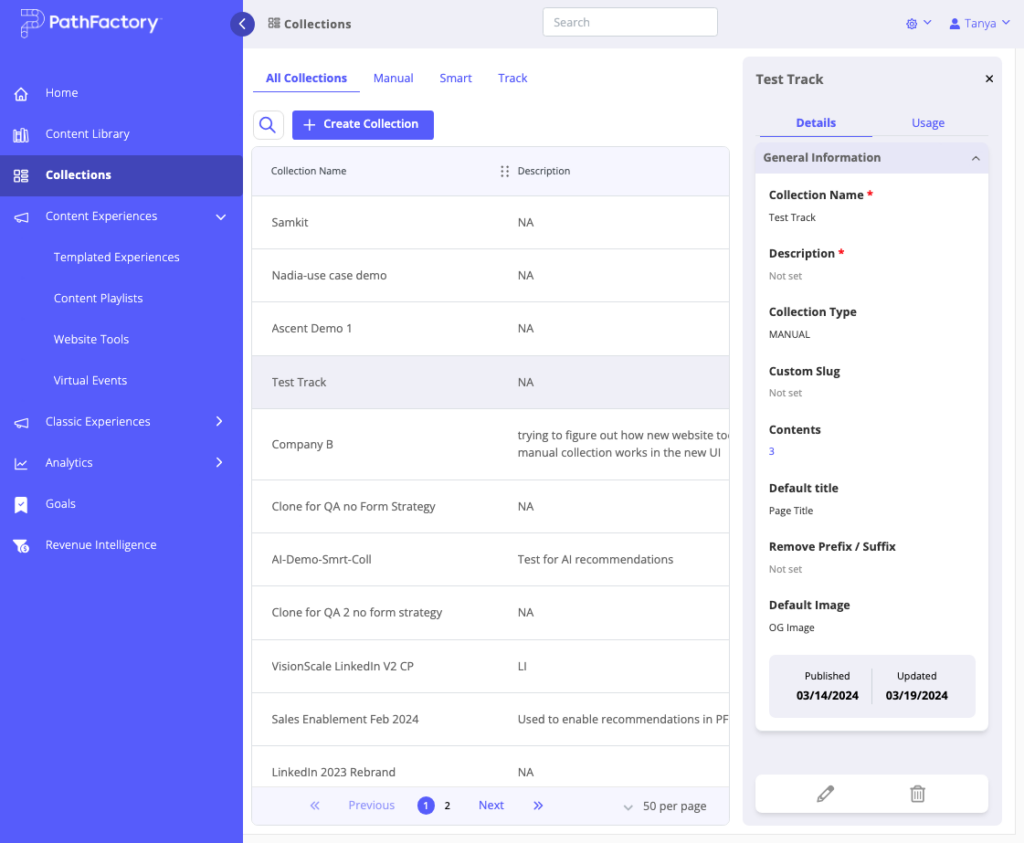Screen dimensions: 1024x843
Task: Switch to the Smart collections tab
Action: point(455,77)
